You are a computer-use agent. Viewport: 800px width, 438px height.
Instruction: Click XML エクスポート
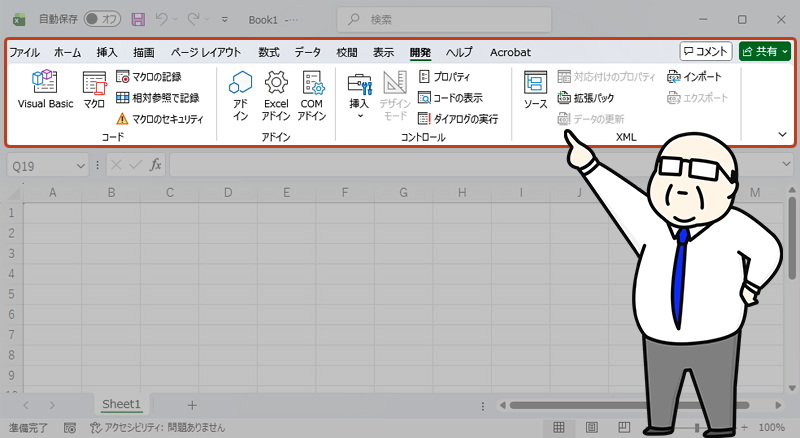pyautogui.click(x=697, y=98)
